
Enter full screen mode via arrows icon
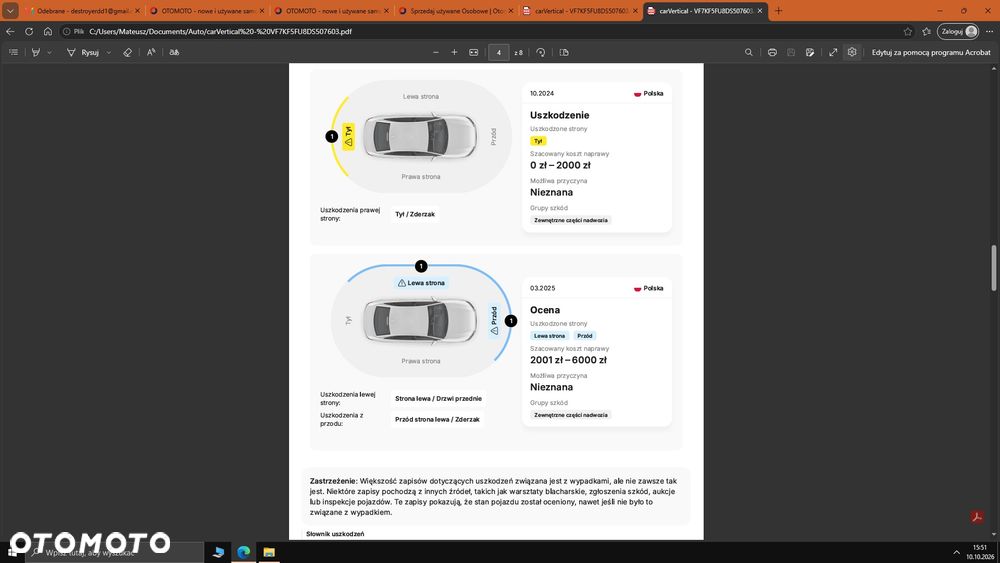click(x=833, y=52)
